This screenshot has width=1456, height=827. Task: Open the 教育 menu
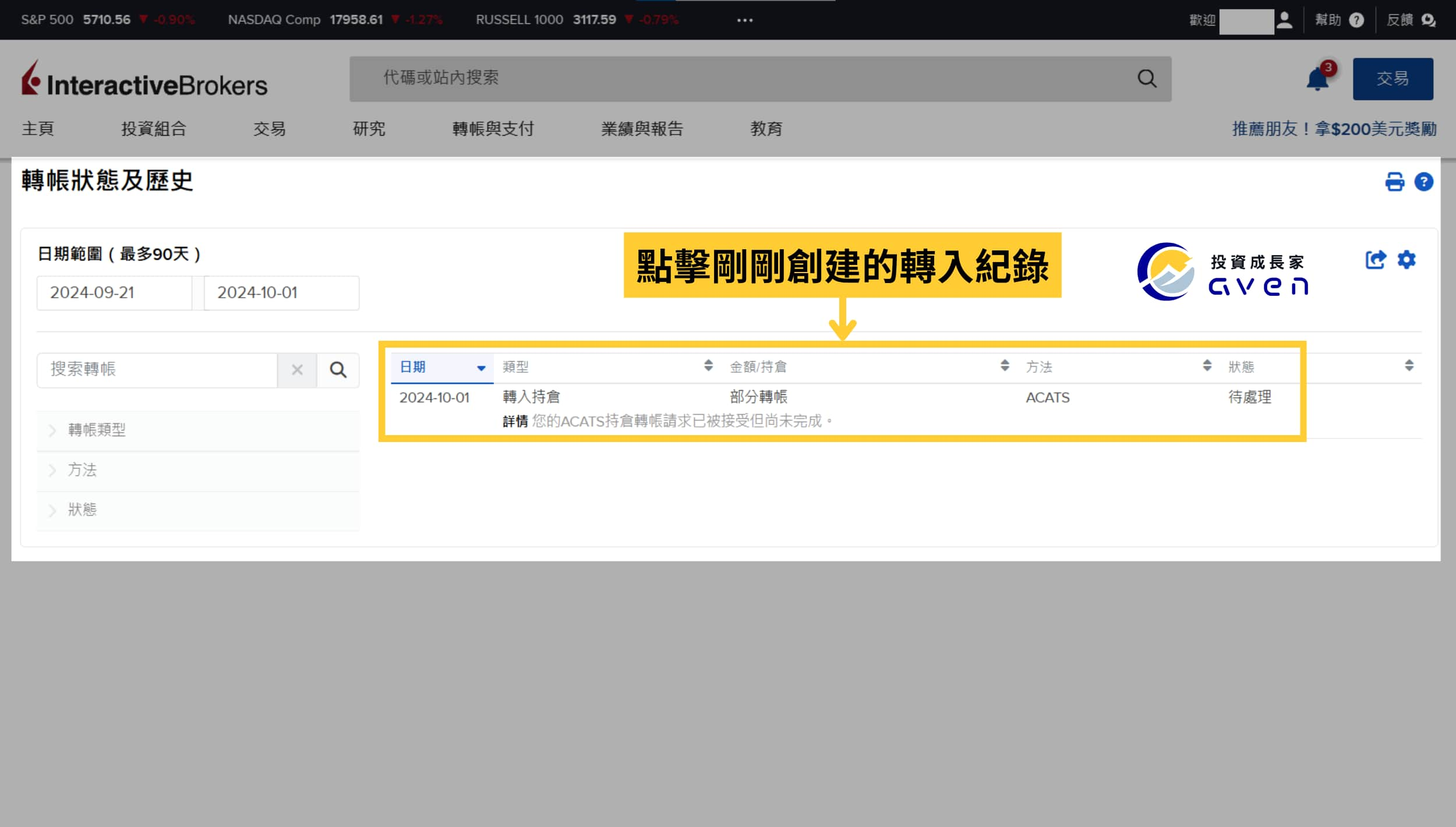[766, 129]
